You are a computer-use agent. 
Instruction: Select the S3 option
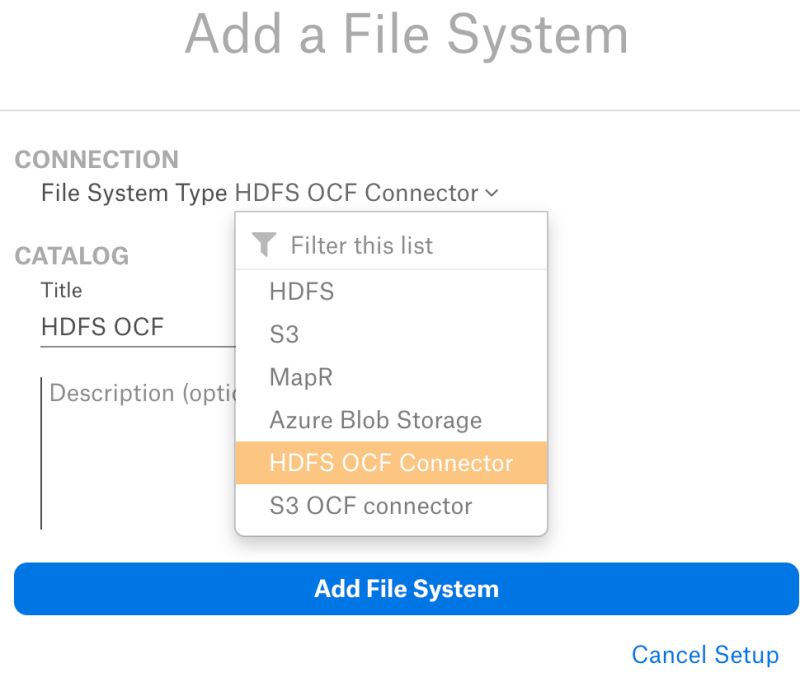[284, 335]
